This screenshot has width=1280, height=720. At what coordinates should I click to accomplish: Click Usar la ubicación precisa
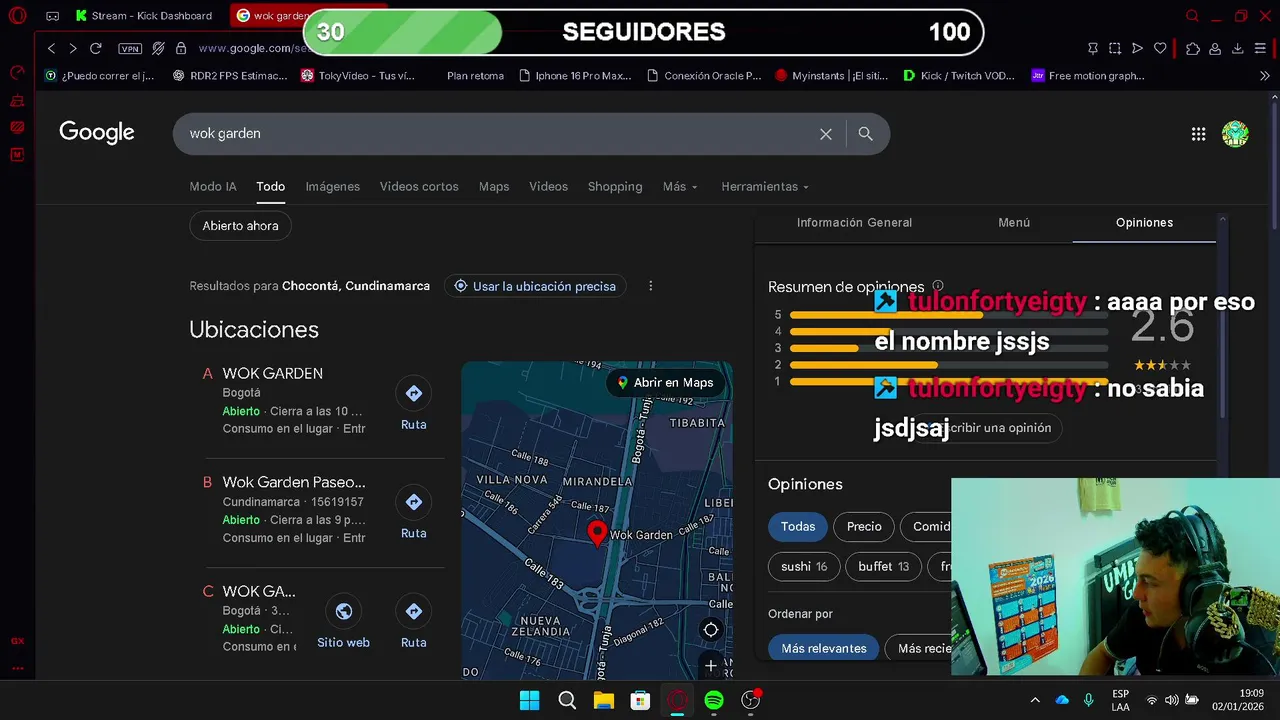click(x=535, y=286)
